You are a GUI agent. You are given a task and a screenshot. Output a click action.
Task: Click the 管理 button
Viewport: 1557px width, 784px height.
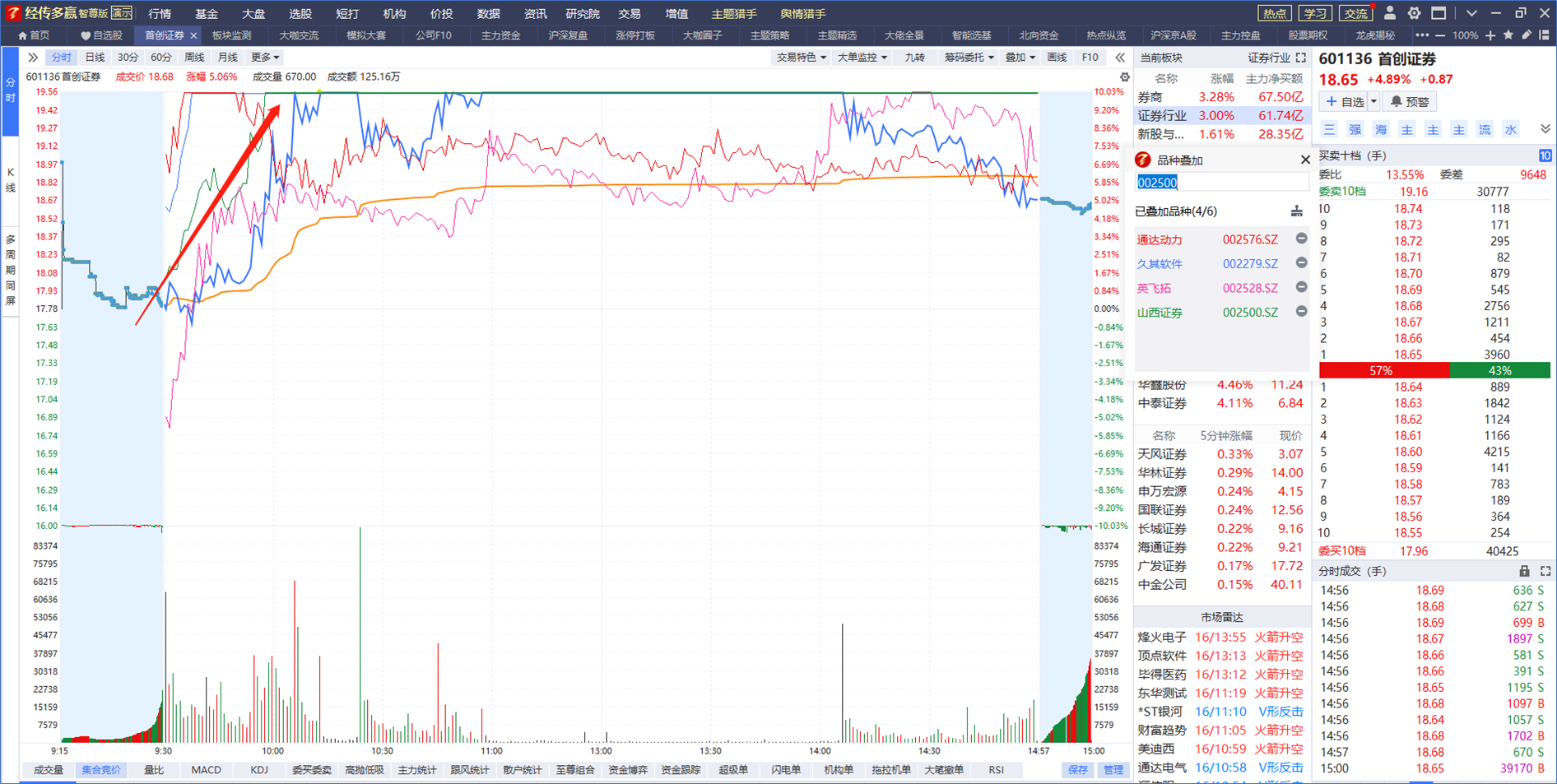pos(1113,770)
